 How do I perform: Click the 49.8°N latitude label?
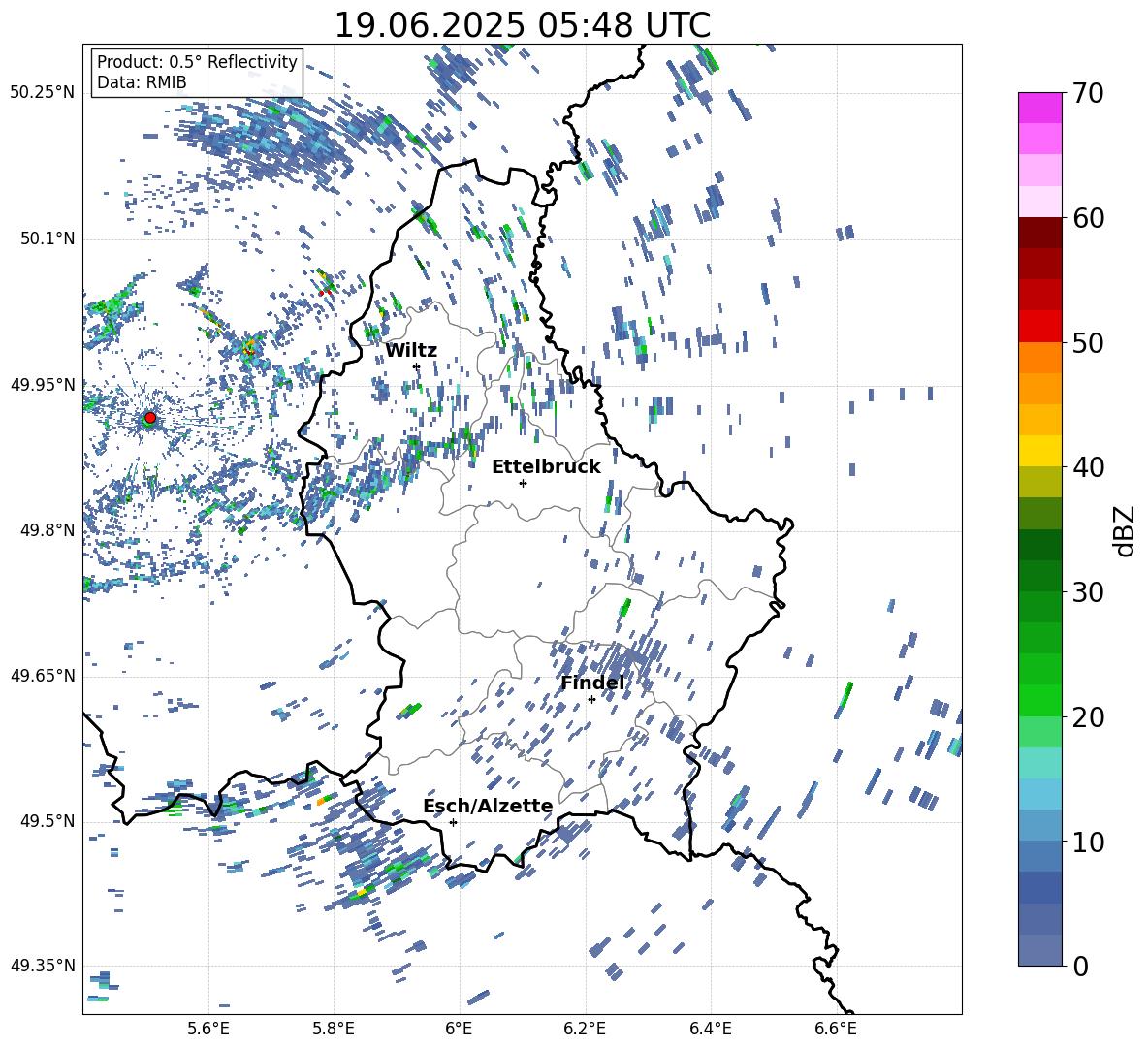47,530
